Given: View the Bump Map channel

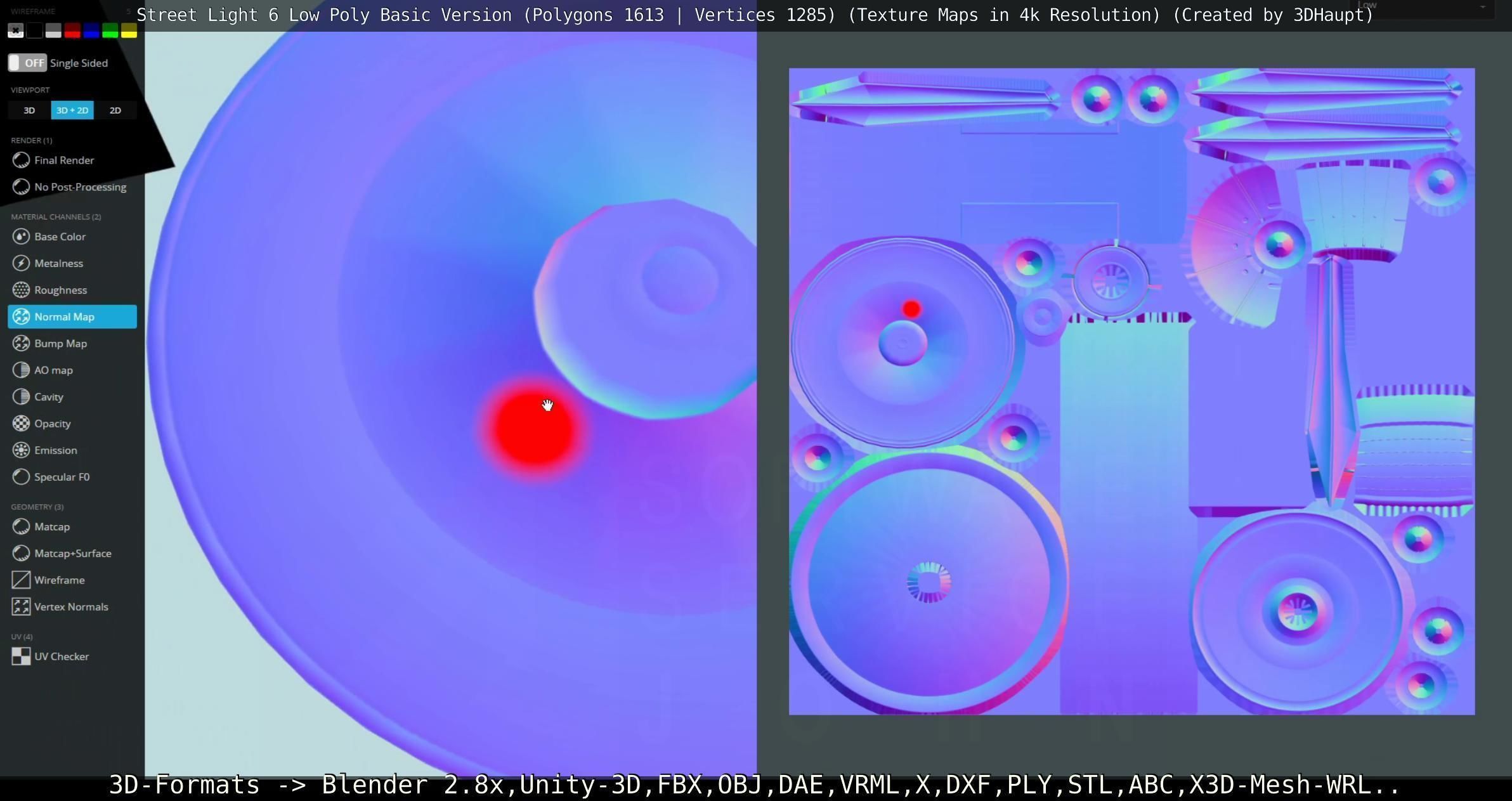Looking at the screenshot, I should [x=60, y=343].
